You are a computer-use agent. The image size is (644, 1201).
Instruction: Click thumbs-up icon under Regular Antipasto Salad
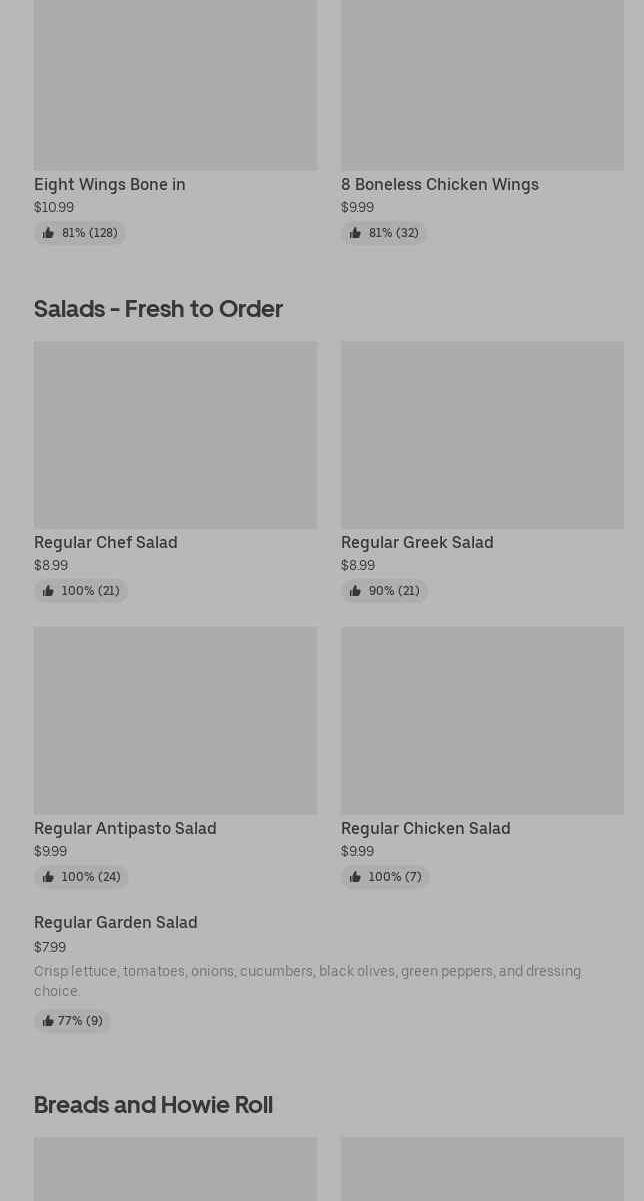[48, 877]
